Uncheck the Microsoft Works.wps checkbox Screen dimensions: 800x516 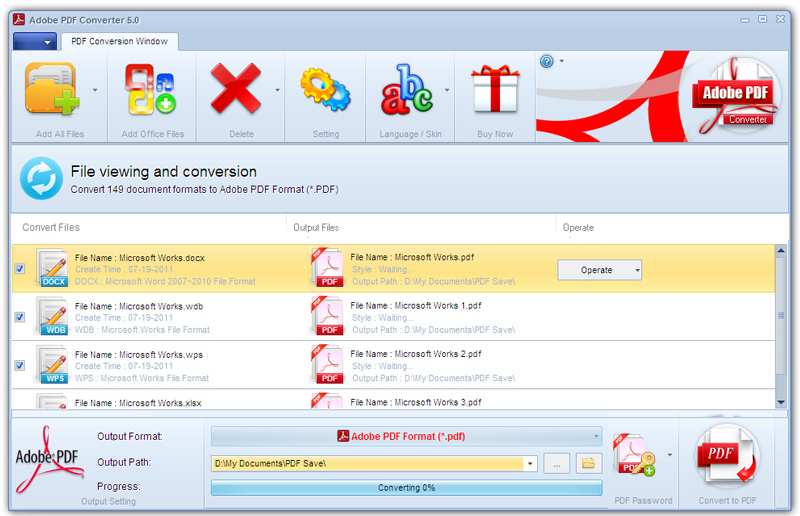[x=19, y=365]
